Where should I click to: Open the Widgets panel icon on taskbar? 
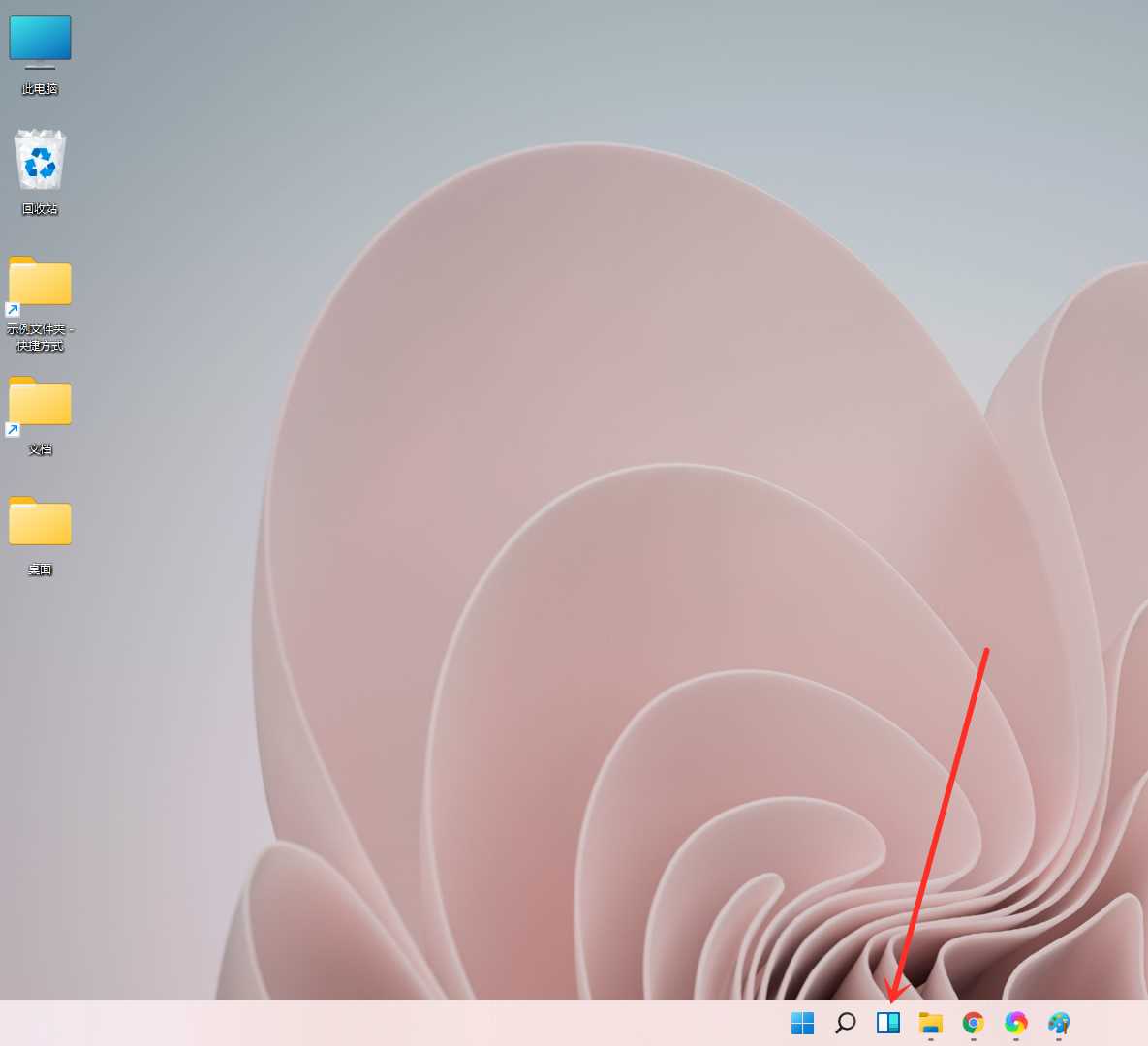pyautogui.click(x=888, y=1023)
